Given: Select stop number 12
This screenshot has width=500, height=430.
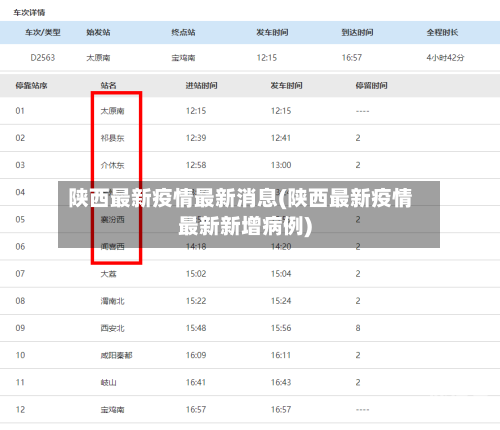Looking at the screenshot, I should coord(20,410).
